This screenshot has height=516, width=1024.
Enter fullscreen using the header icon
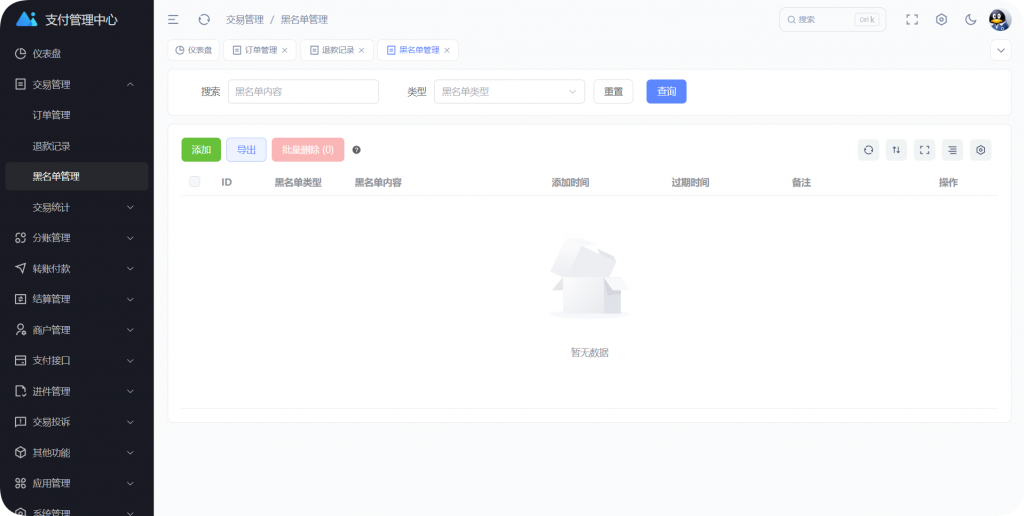912,20
